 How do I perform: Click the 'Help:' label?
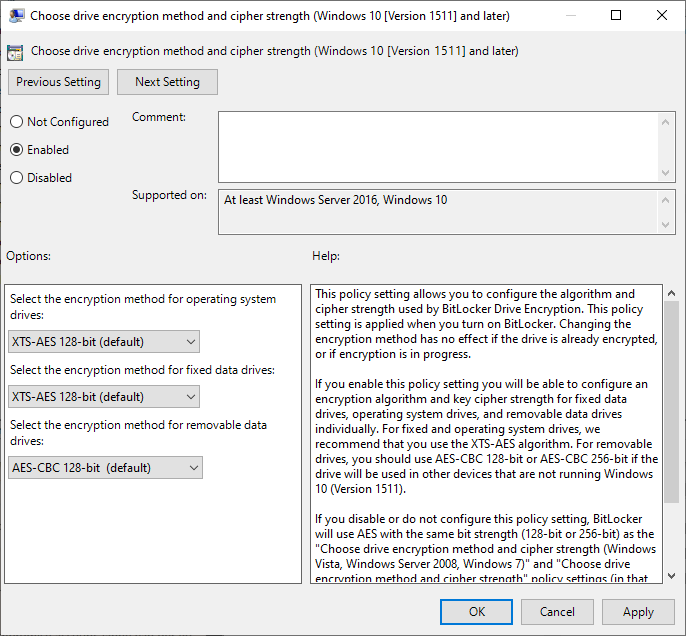tap(326, 256)
